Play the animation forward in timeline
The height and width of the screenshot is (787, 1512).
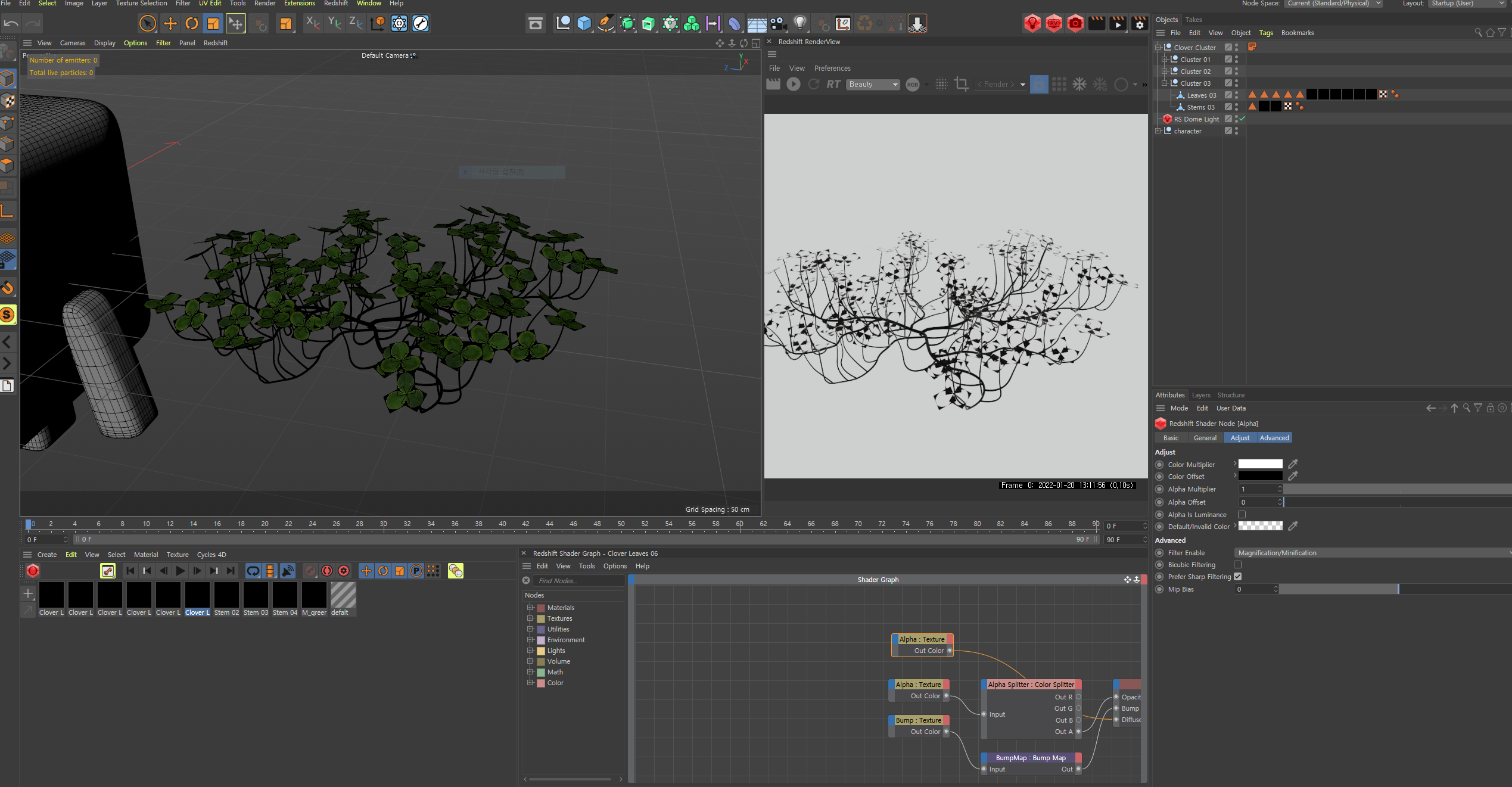pos(181,571)
